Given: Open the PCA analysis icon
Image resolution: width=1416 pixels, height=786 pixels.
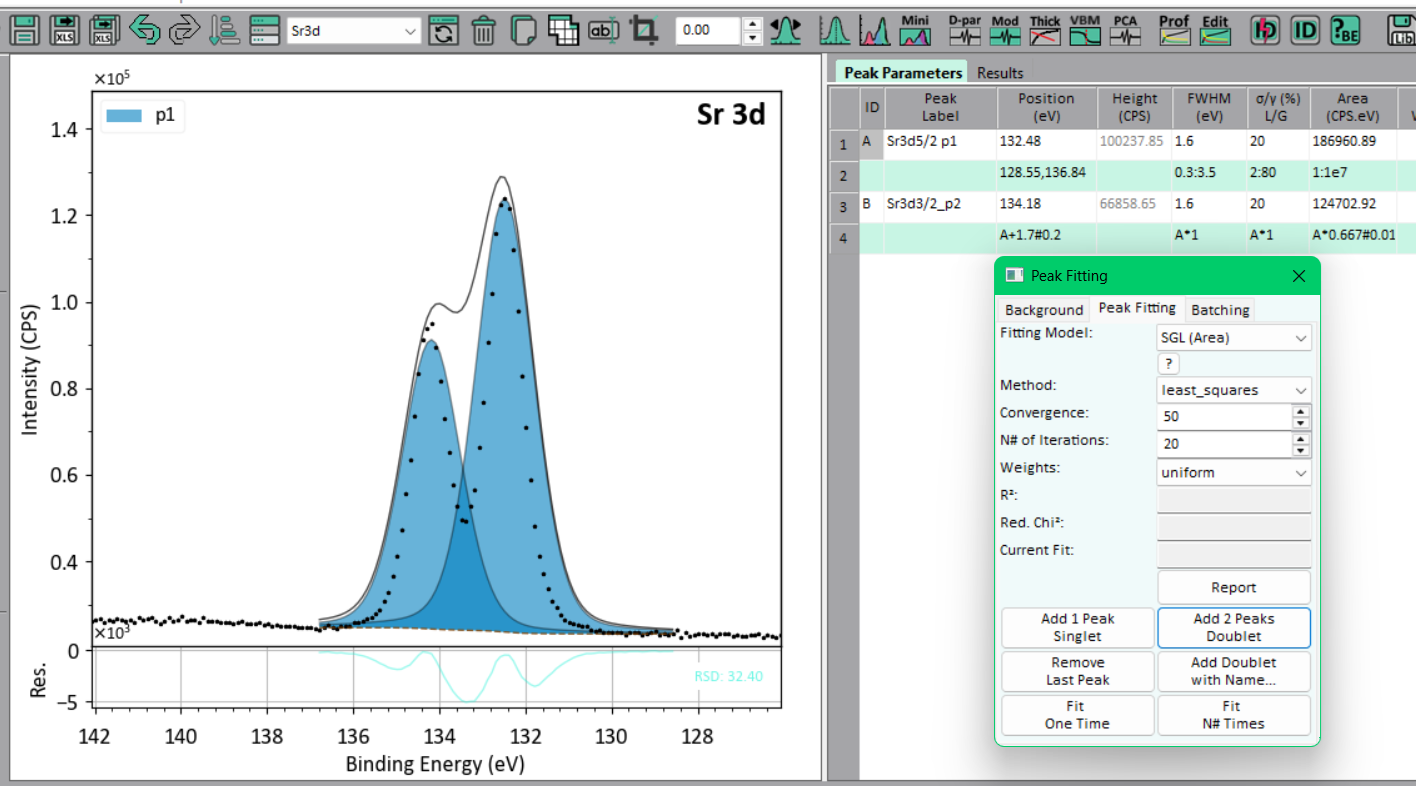Looking at the screenshot, I should pos(1125,30).
